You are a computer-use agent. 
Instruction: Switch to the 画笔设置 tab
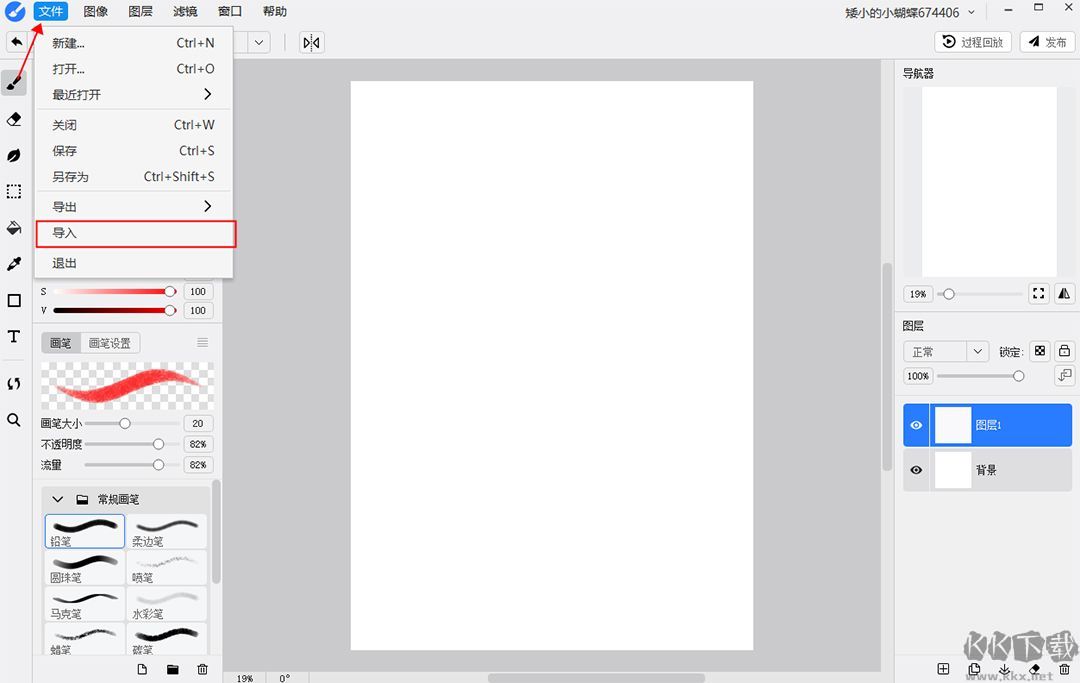pos(110,343)
